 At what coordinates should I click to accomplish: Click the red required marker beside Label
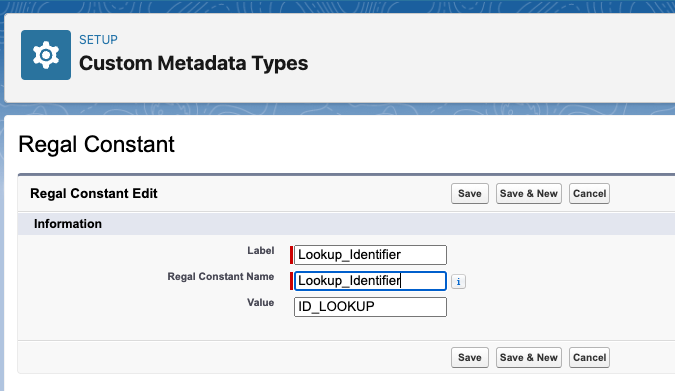coord(291,255)
